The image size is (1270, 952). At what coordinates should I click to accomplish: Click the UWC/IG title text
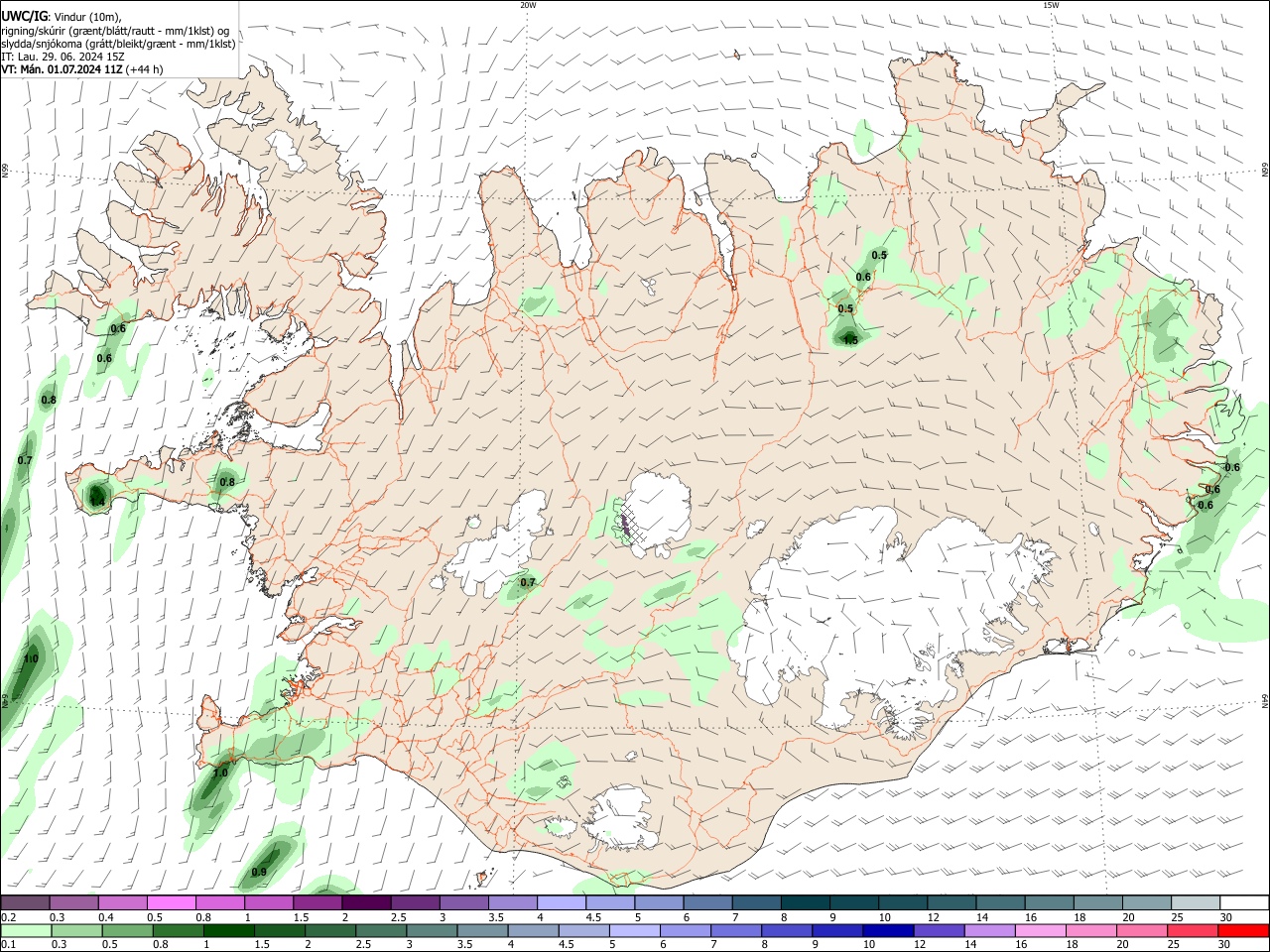pos(24,17)
